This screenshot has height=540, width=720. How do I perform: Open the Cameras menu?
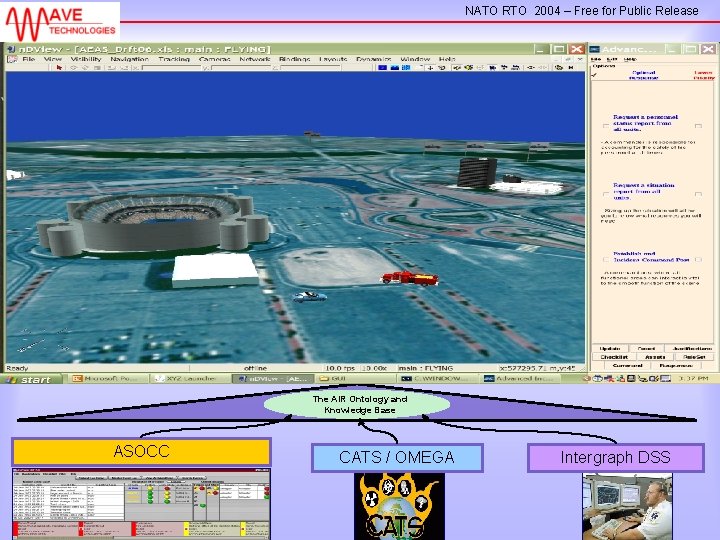coord(214,59)
